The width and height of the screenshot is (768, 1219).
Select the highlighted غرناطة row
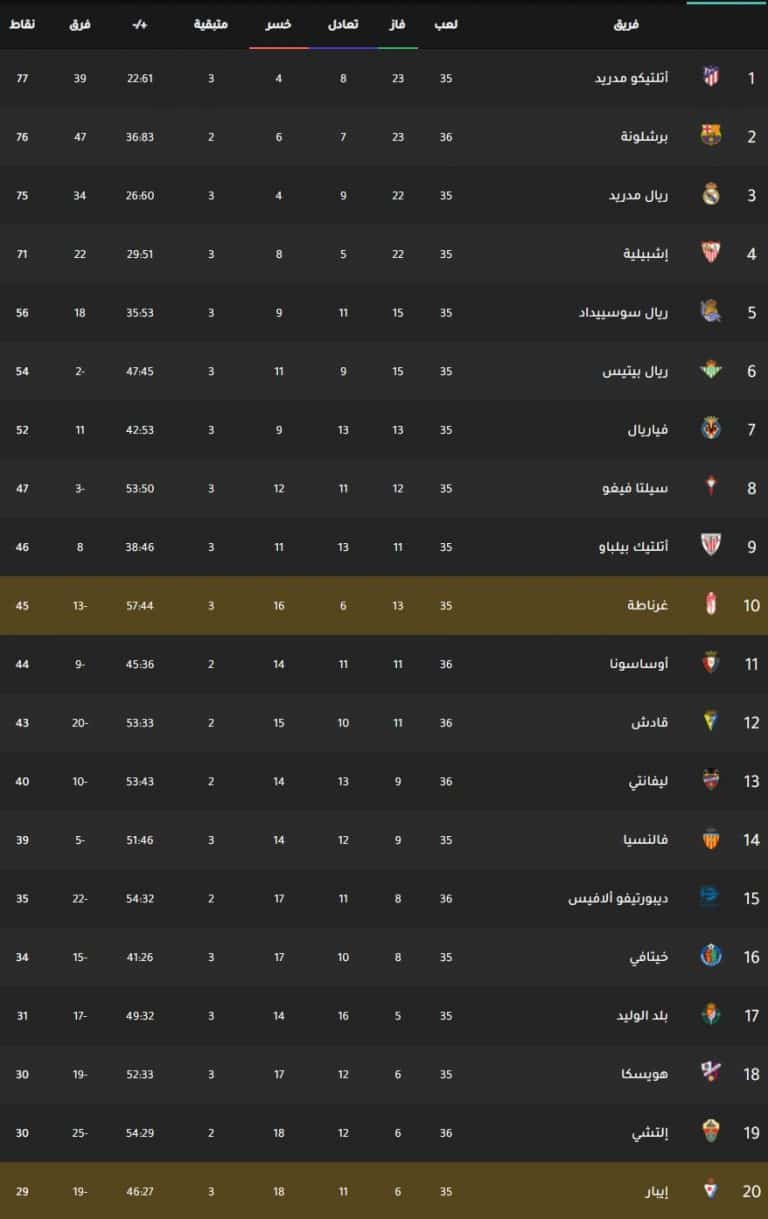pyautogui.click(x=384, y=605)
